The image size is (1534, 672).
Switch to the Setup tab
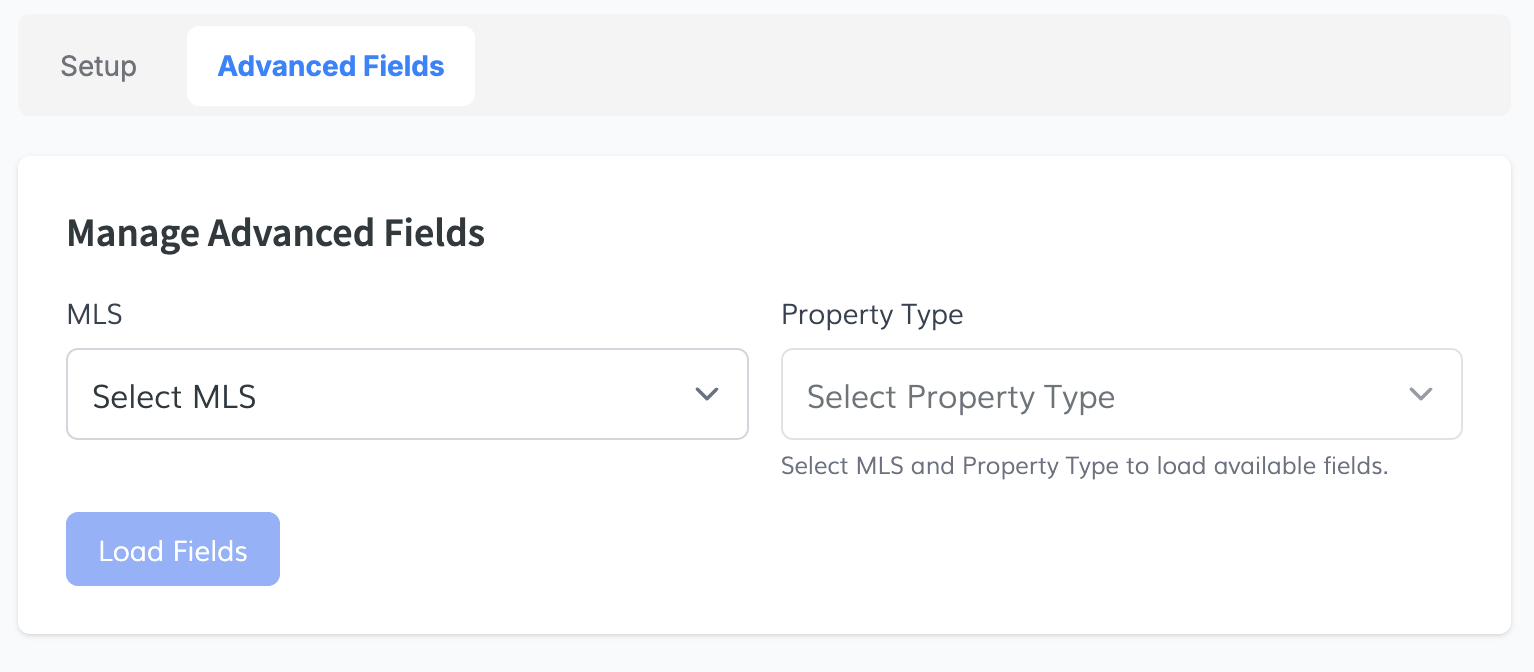tap(99, 66)
